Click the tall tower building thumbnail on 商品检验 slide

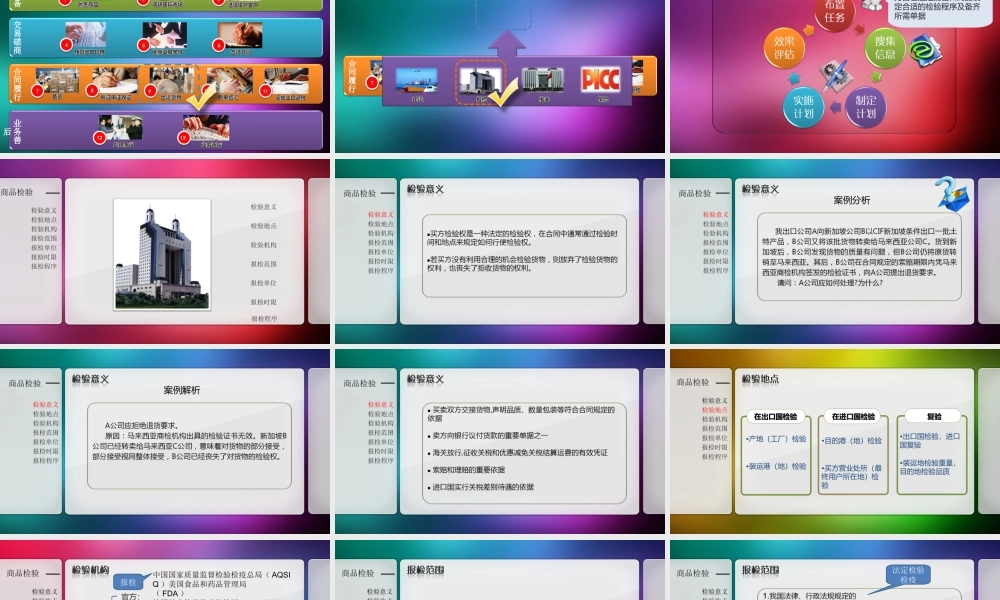162,254
